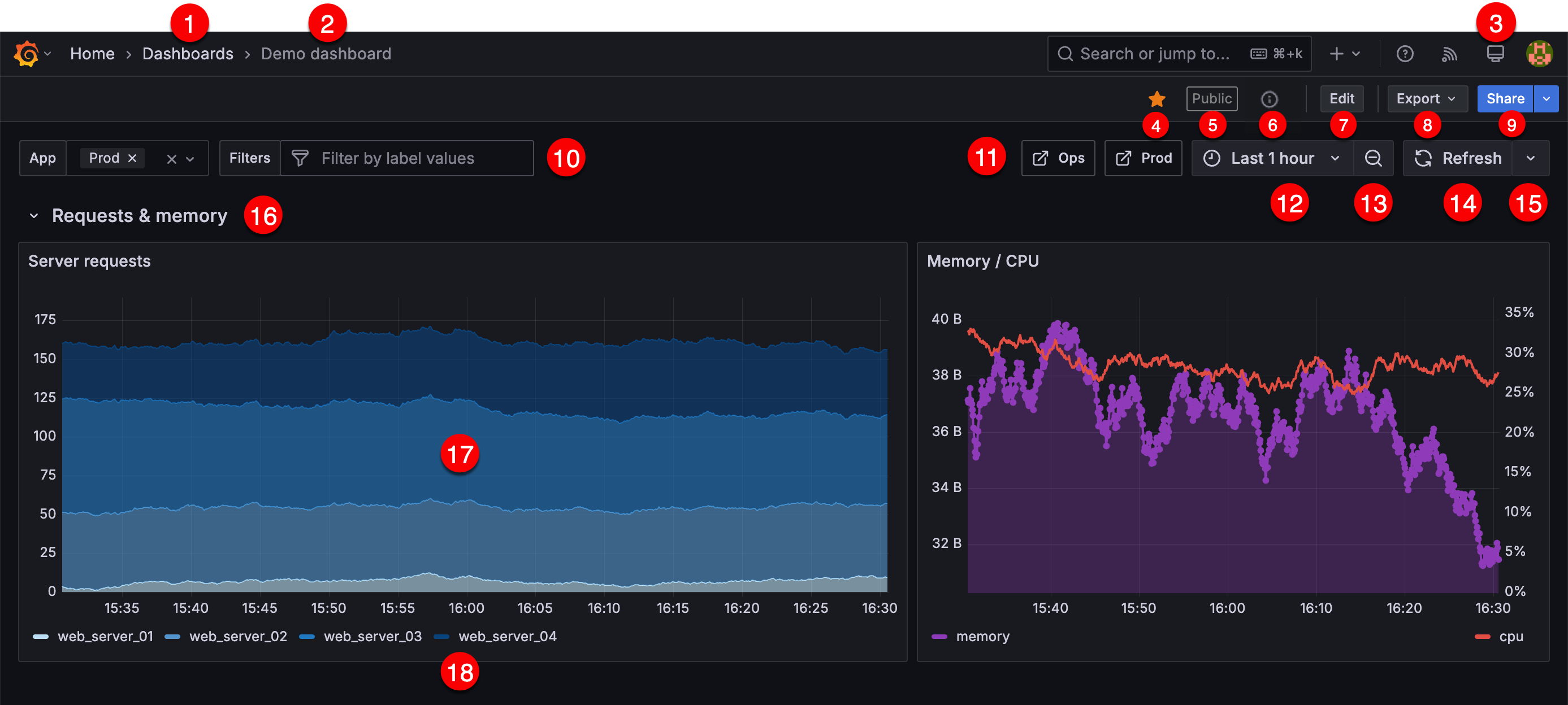Click the Grafana logo
The width and height of the screenshot is (1568, 705).
[25, 54]
